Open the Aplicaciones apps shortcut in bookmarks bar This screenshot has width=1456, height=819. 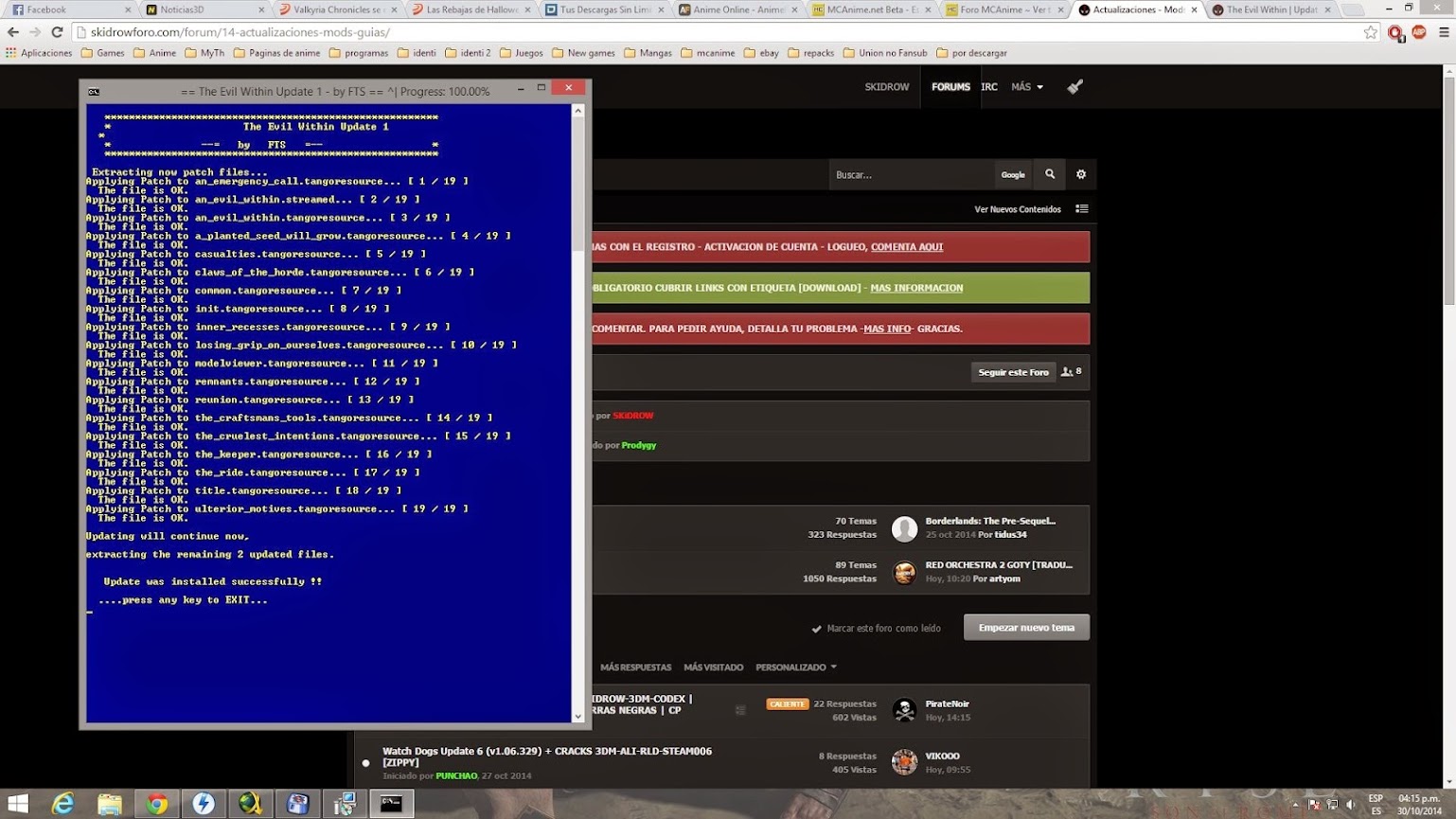tap(39, 53)
